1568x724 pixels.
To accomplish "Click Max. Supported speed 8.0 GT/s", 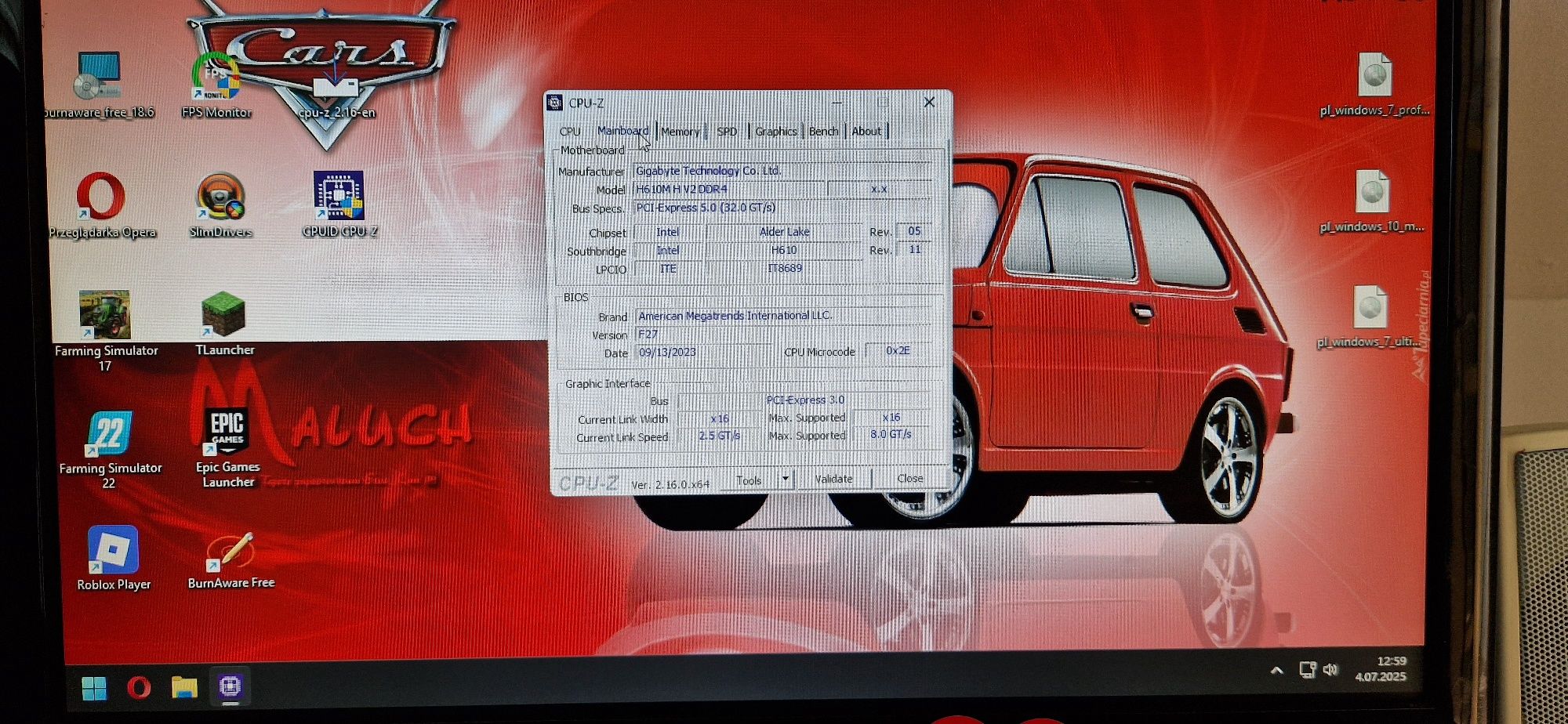I will tap(891, 434).
